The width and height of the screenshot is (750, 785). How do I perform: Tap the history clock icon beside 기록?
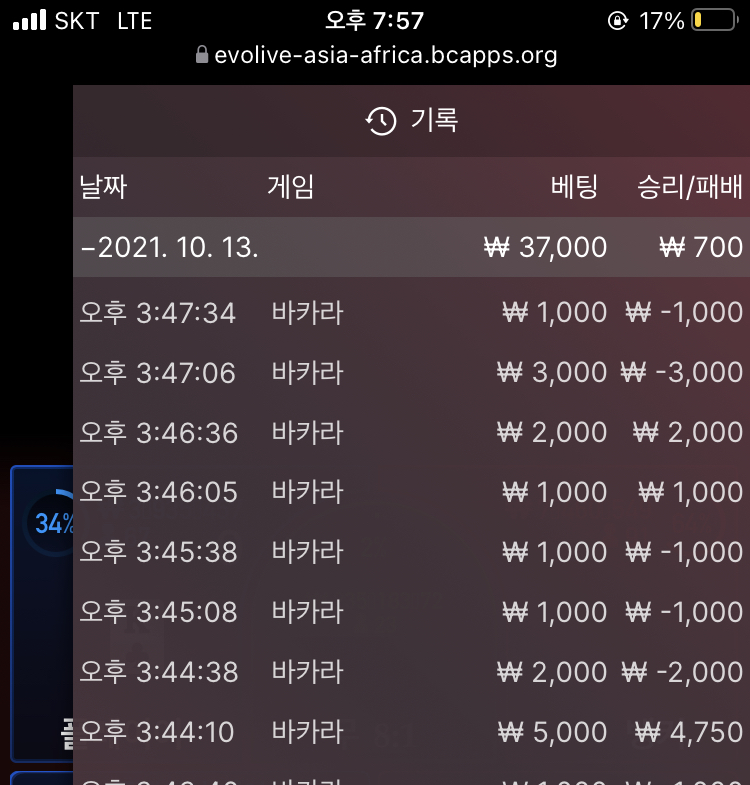[381, 121]
